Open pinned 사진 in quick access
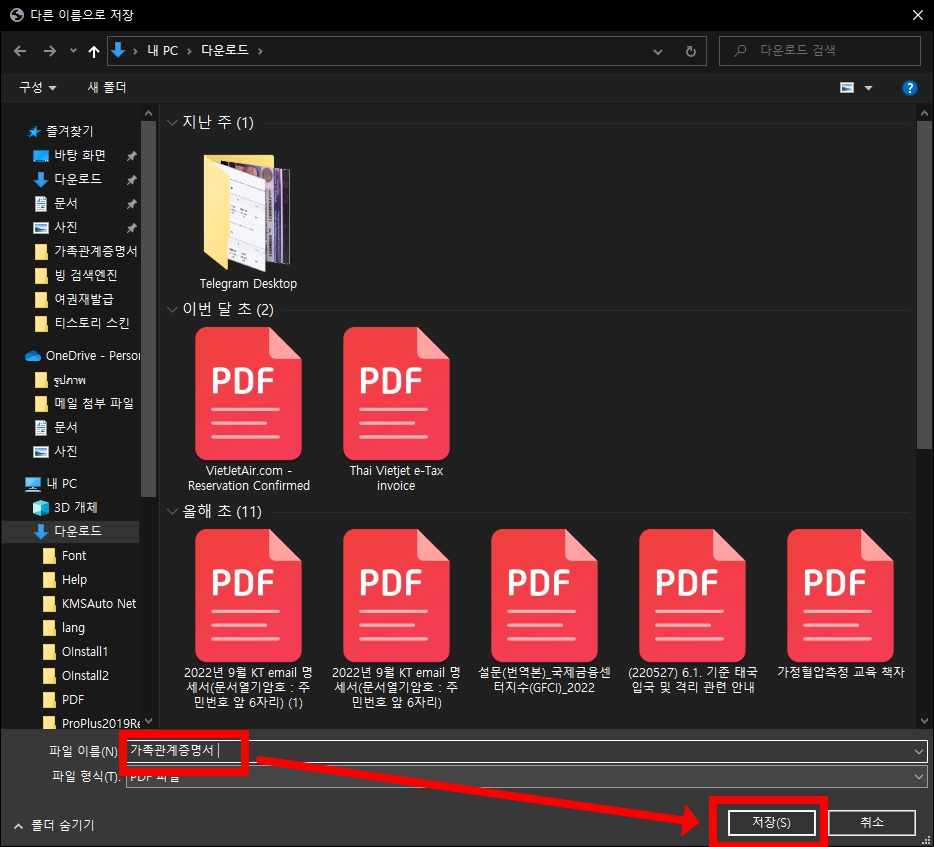934x847 pixels. pos(66,228)
